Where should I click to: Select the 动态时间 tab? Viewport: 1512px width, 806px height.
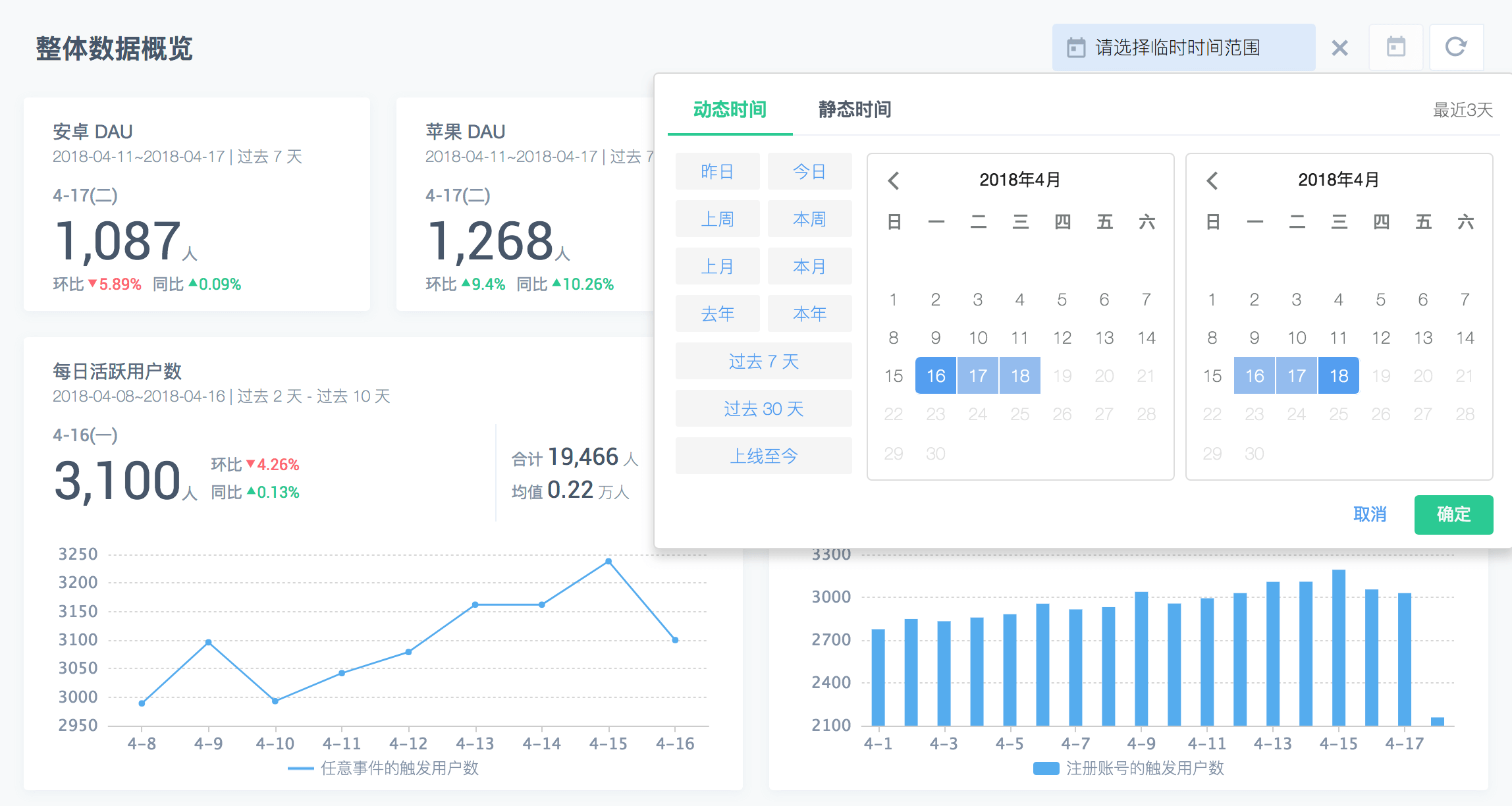tap(730, 109)
